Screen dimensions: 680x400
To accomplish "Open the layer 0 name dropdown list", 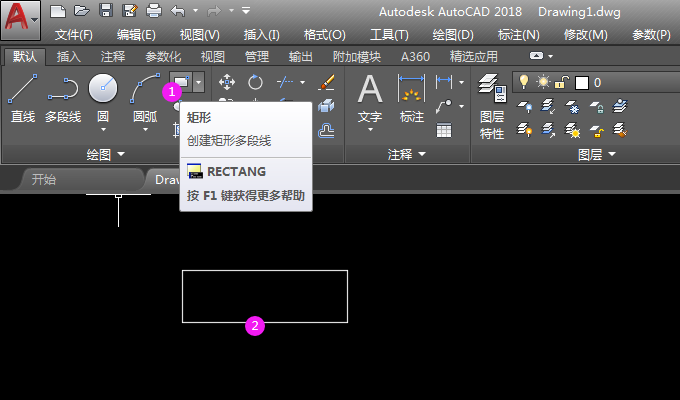I will 598,82.
